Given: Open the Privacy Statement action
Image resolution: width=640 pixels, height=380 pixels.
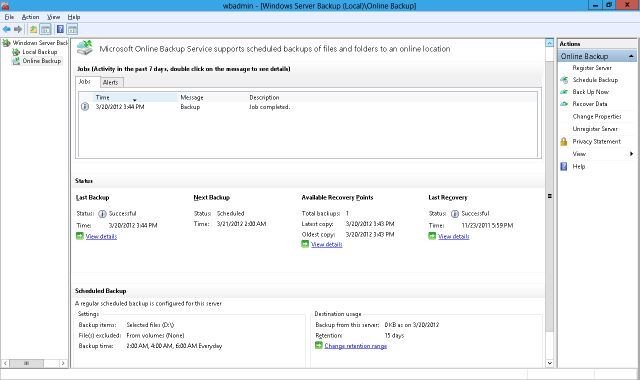Looking at the screenshot, I should click(596, 142).
